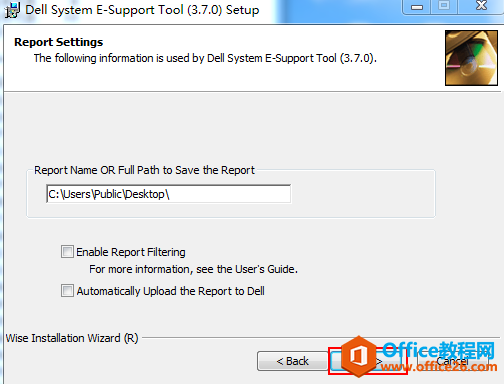Click the installer icon in the title bar
This screenshot has width=504, height=384.
point(12,10)
